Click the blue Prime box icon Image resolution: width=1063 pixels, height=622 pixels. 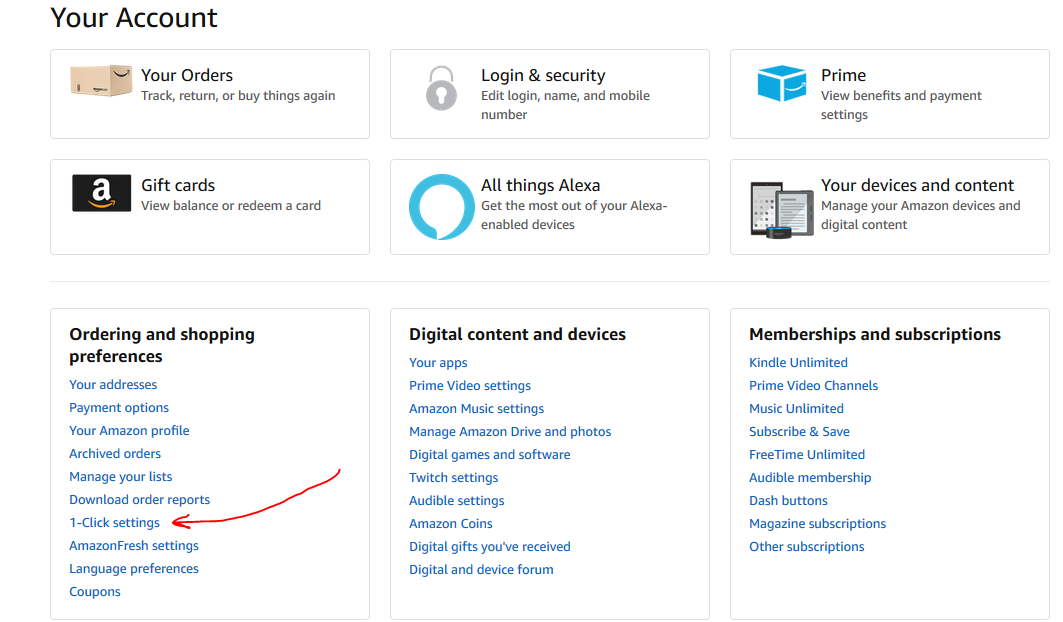pos(781,84)
